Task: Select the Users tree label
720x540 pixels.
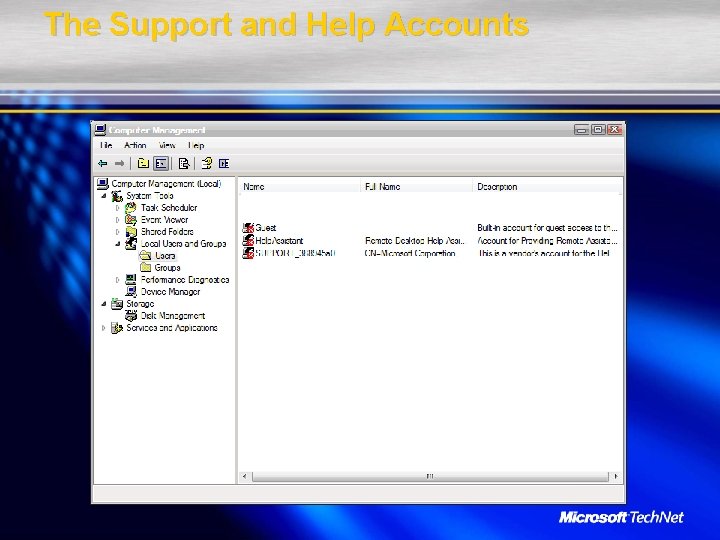Action: (165, 255)
